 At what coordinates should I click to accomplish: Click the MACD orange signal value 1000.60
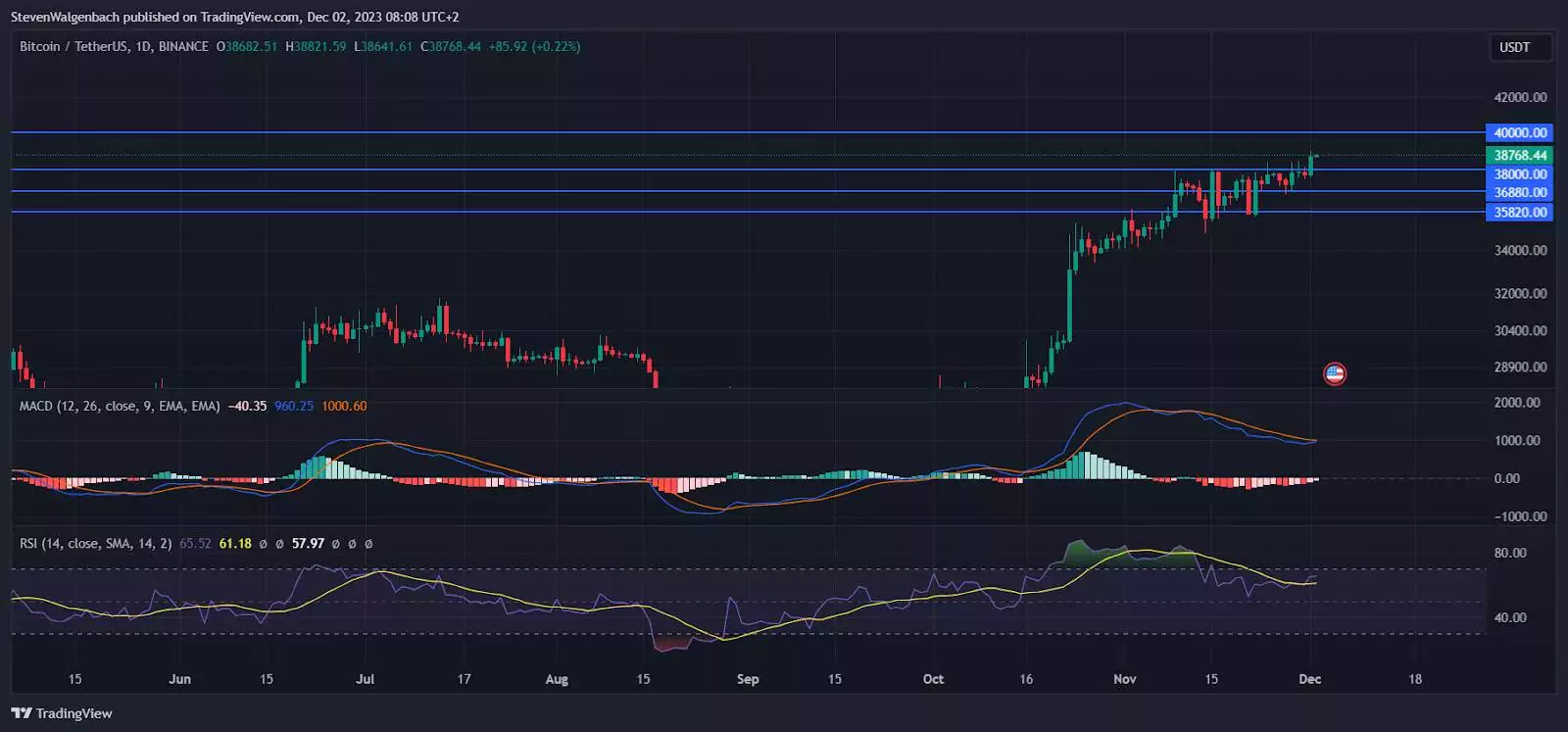[x=344, y=406]
